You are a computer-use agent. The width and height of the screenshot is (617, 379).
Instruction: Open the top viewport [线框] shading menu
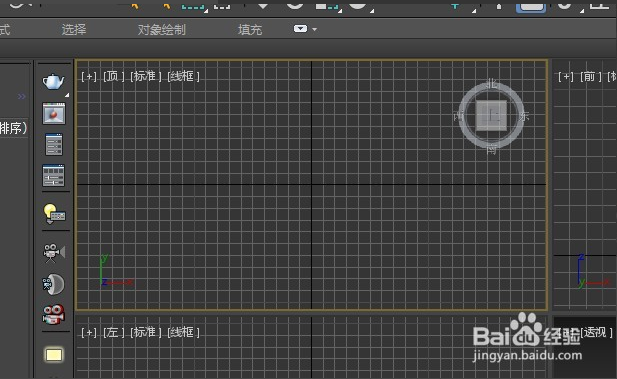(183, 76)
